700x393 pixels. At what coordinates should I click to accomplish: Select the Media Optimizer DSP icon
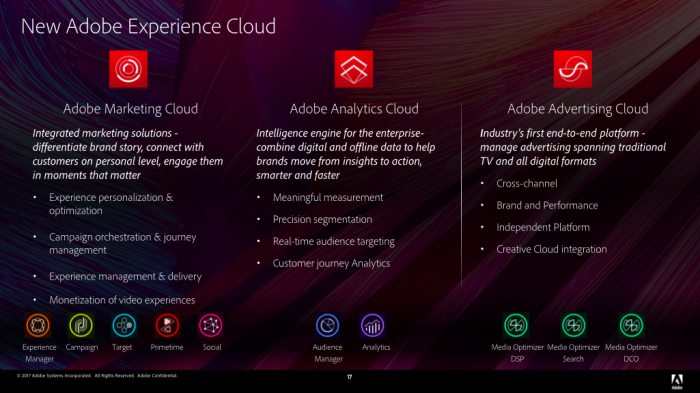[516, 325]
